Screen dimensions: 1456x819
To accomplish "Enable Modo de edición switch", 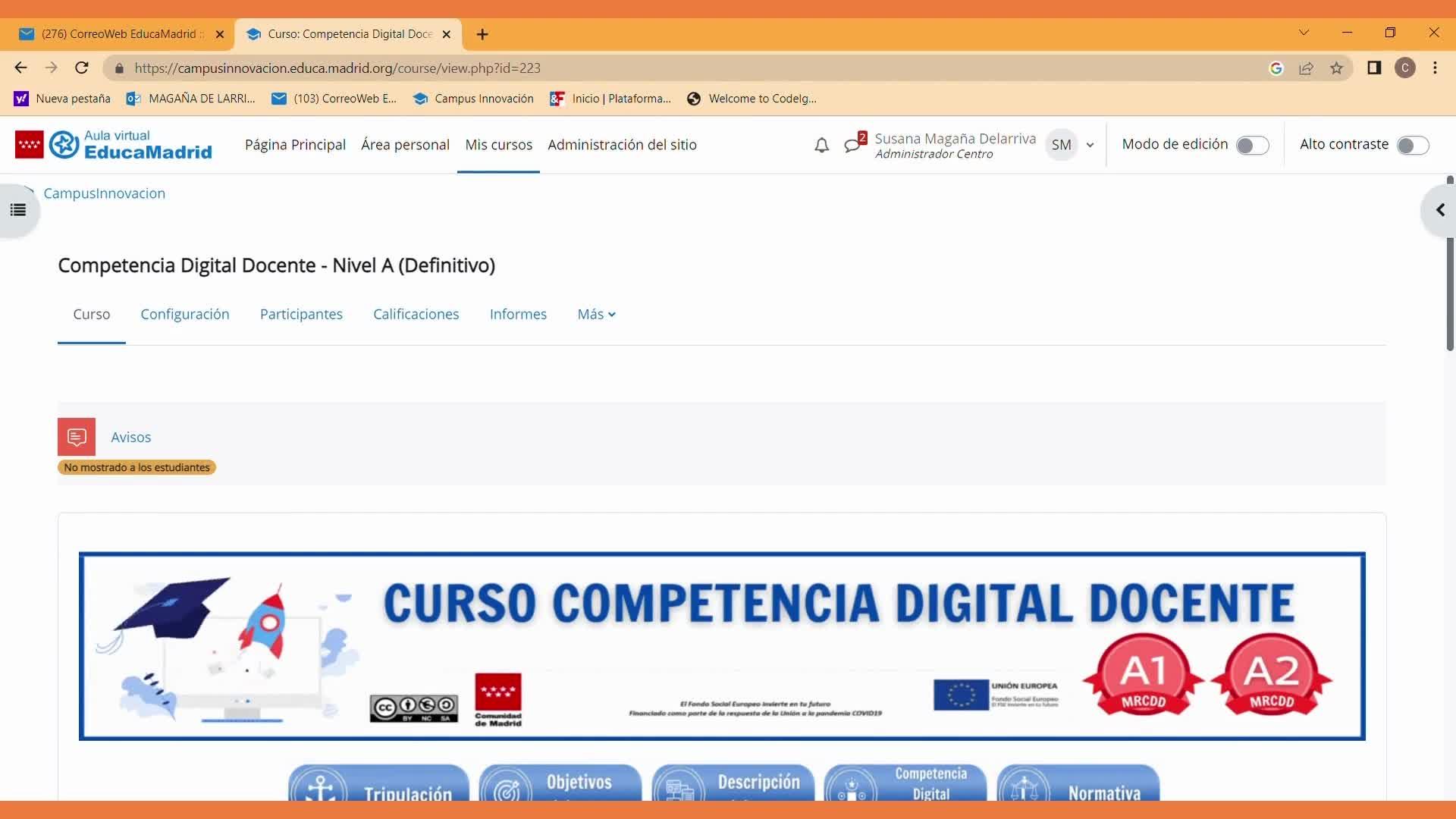I will pos(1252,145).
